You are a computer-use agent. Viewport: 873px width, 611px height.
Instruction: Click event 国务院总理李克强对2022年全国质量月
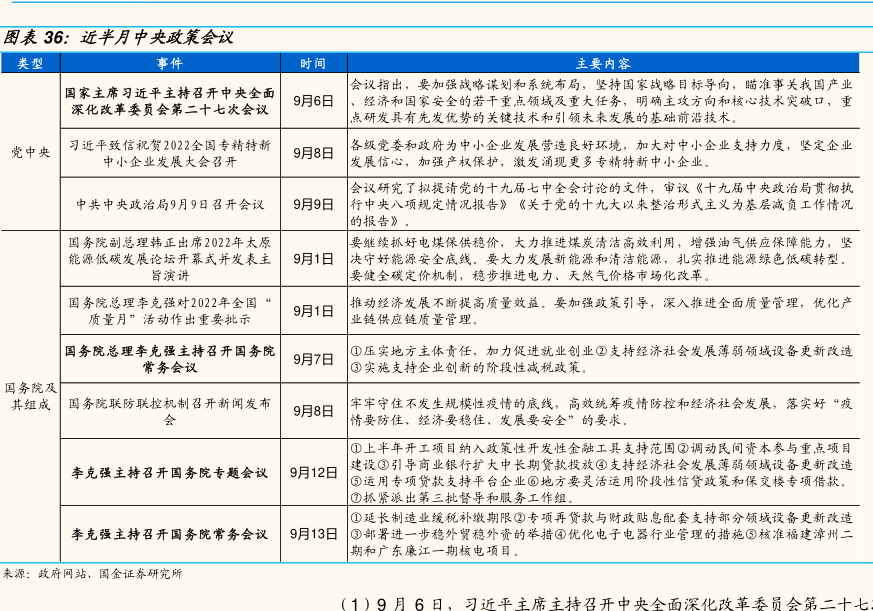(x=170, y=311)
